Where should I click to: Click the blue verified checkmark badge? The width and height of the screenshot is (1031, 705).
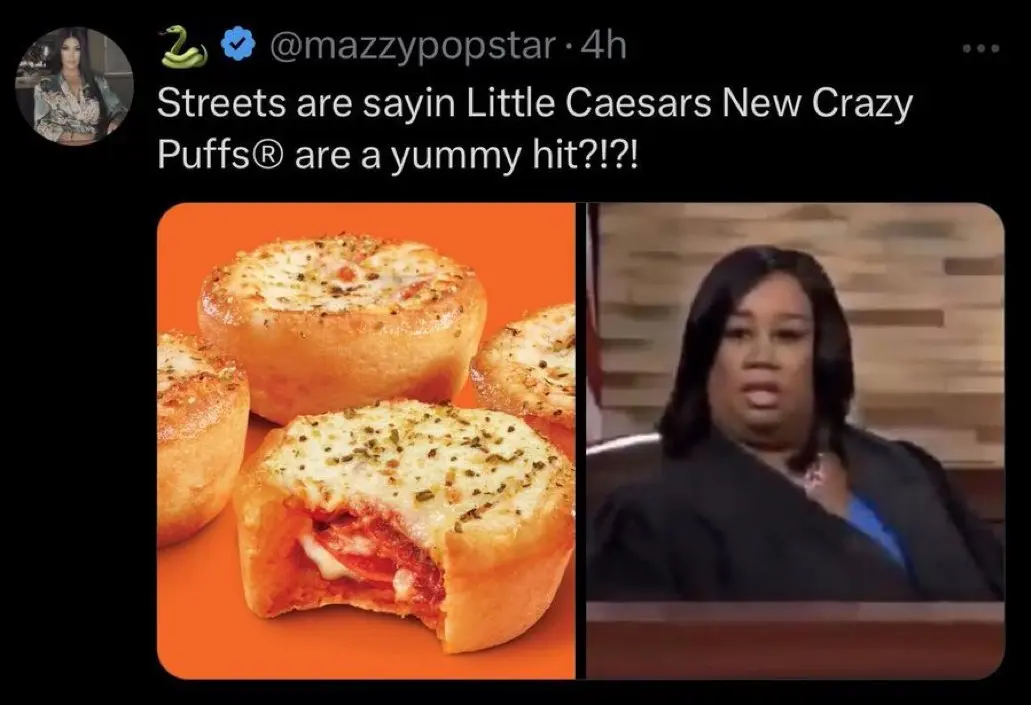pos(238,46)
